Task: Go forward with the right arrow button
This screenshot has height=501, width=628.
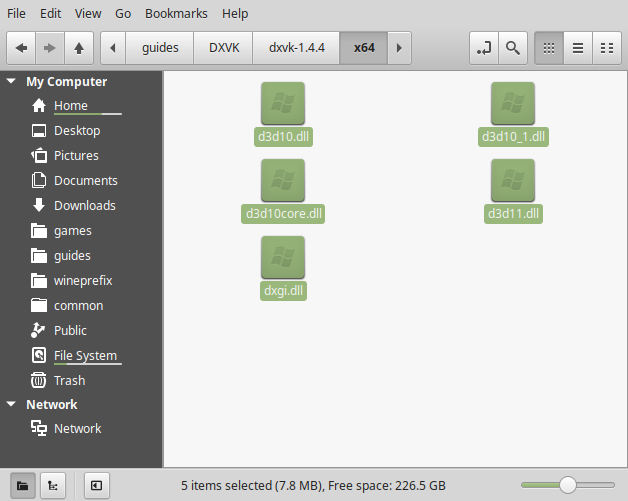Action: 50,48
